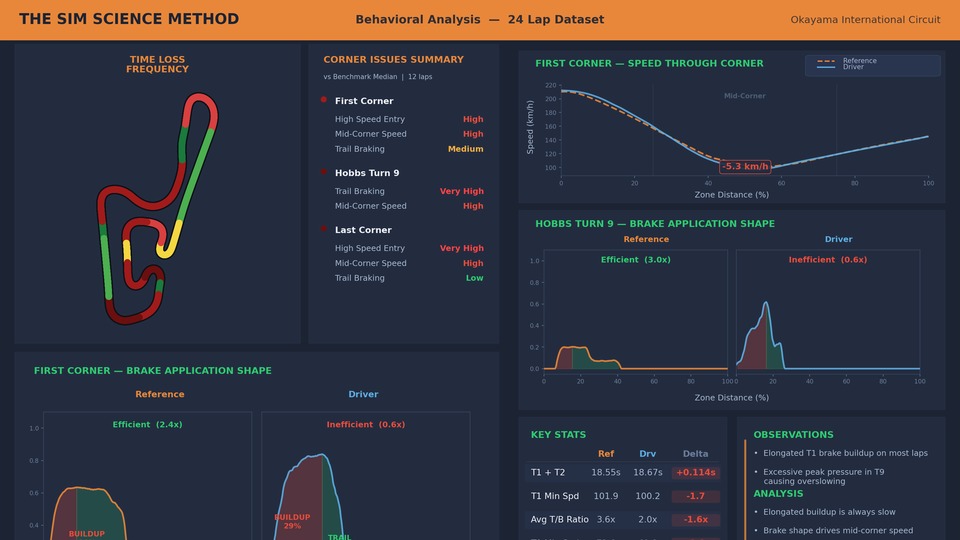Screen dimensions: 960x540
Task: Click 'Elongated buildup is always slow' bullet
Action: tap(829, 512)
